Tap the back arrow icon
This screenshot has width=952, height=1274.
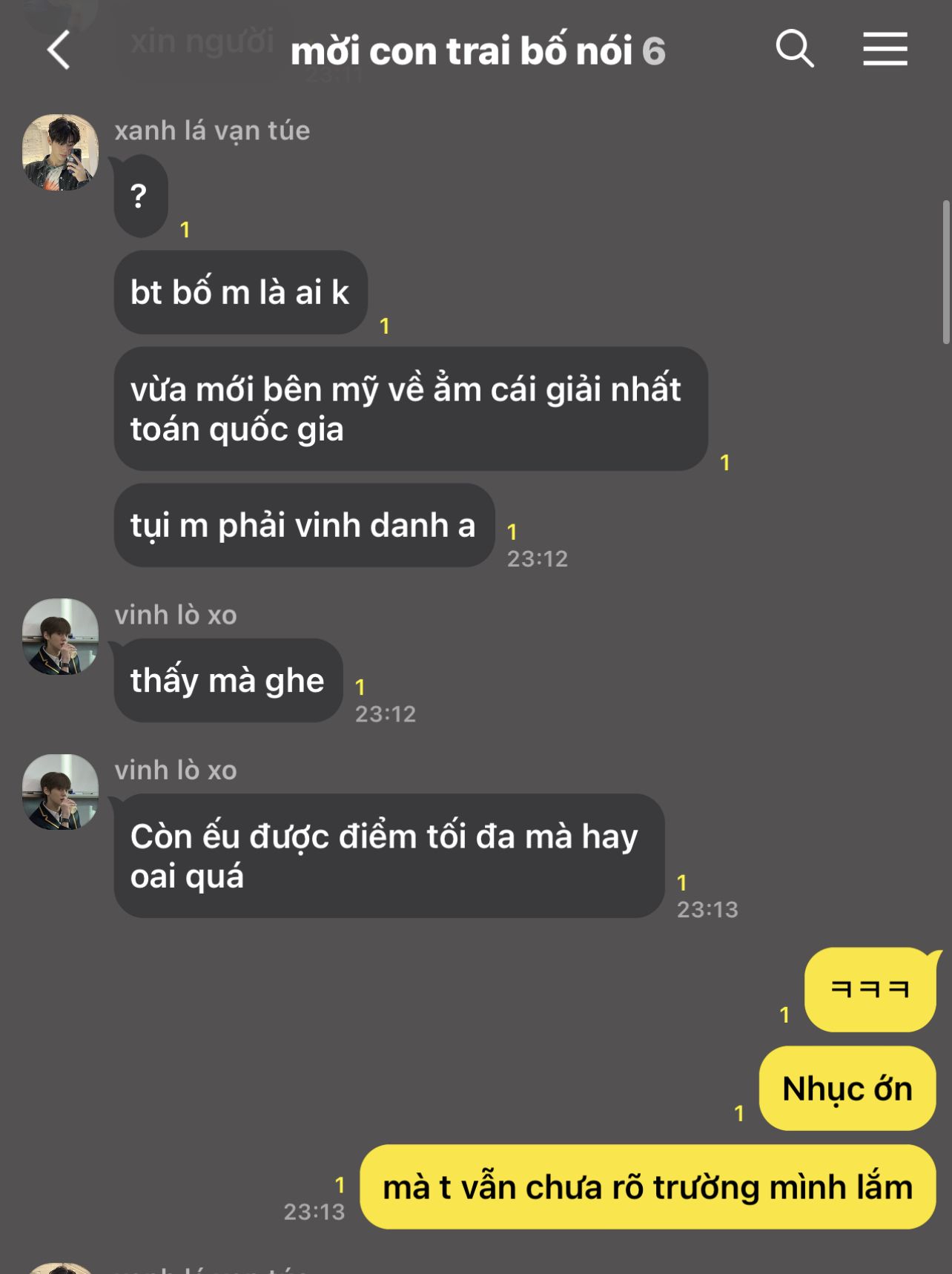coord(59,50)
